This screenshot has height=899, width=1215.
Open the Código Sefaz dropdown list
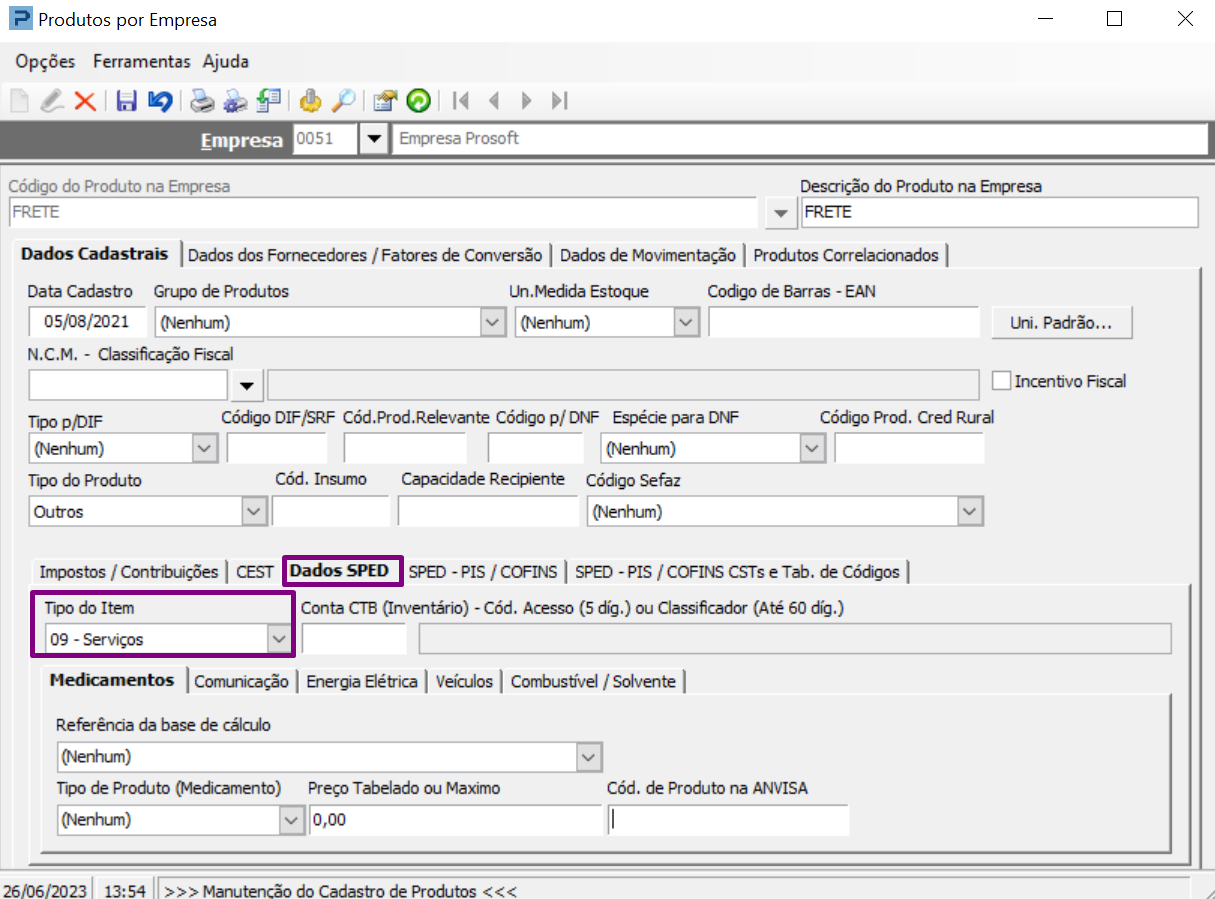968,512
